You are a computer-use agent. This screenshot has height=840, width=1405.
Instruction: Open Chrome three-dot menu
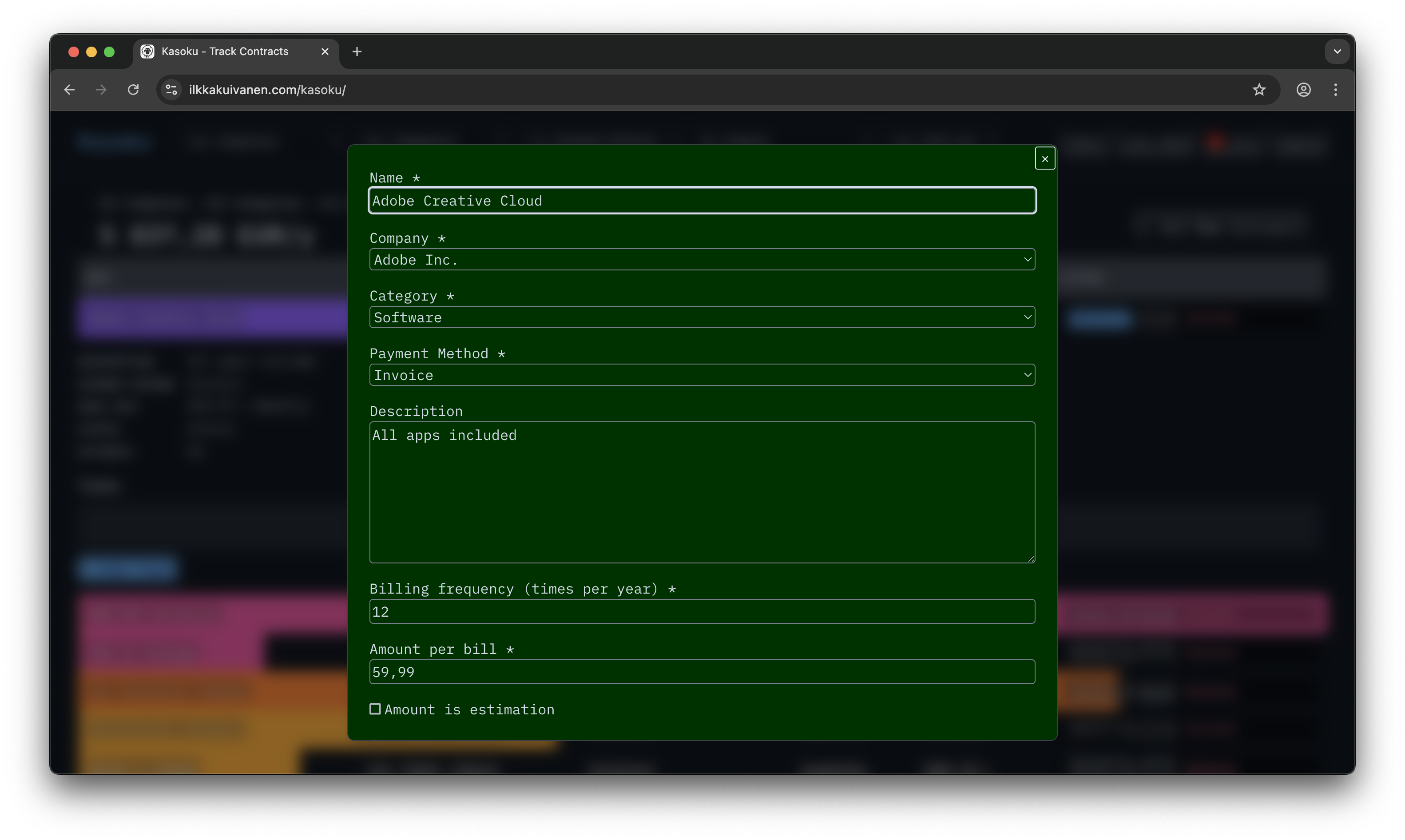click(x=1335, y=90)
